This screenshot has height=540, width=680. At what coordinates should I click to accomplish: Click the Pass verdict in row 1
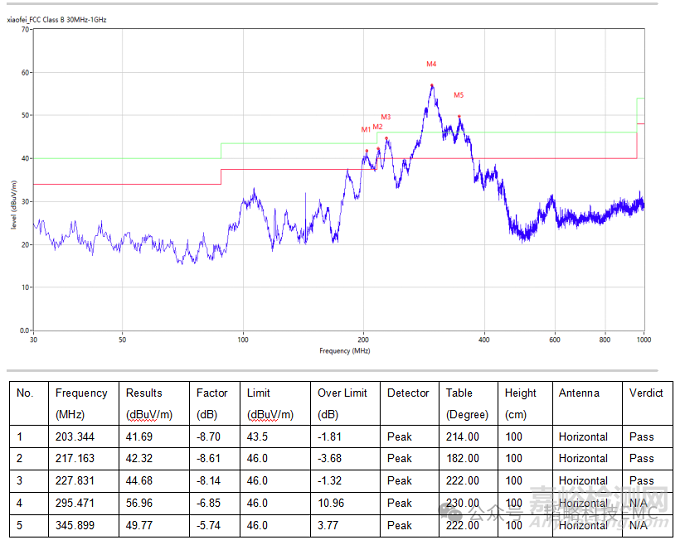point(641,437)
